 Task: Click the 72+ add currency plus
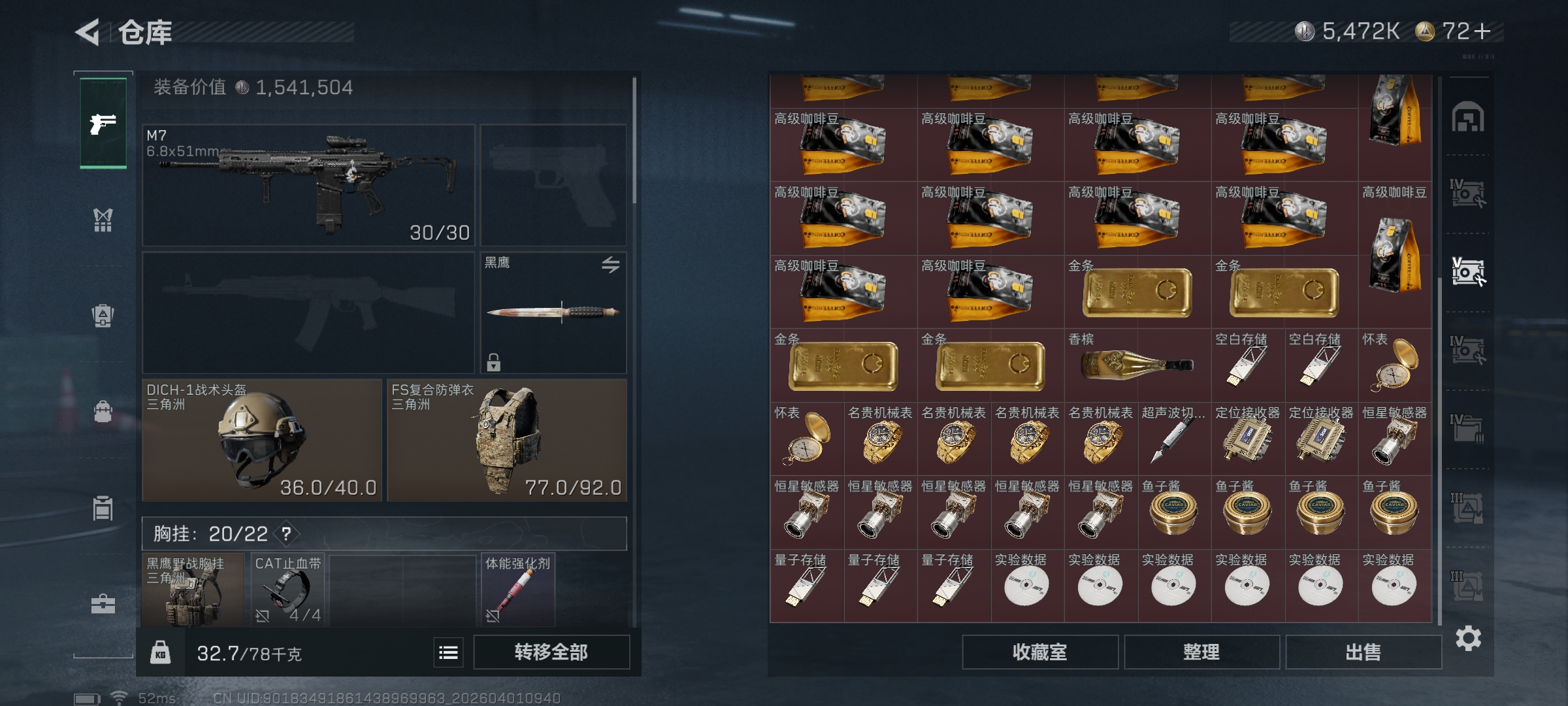point(1482,31)
